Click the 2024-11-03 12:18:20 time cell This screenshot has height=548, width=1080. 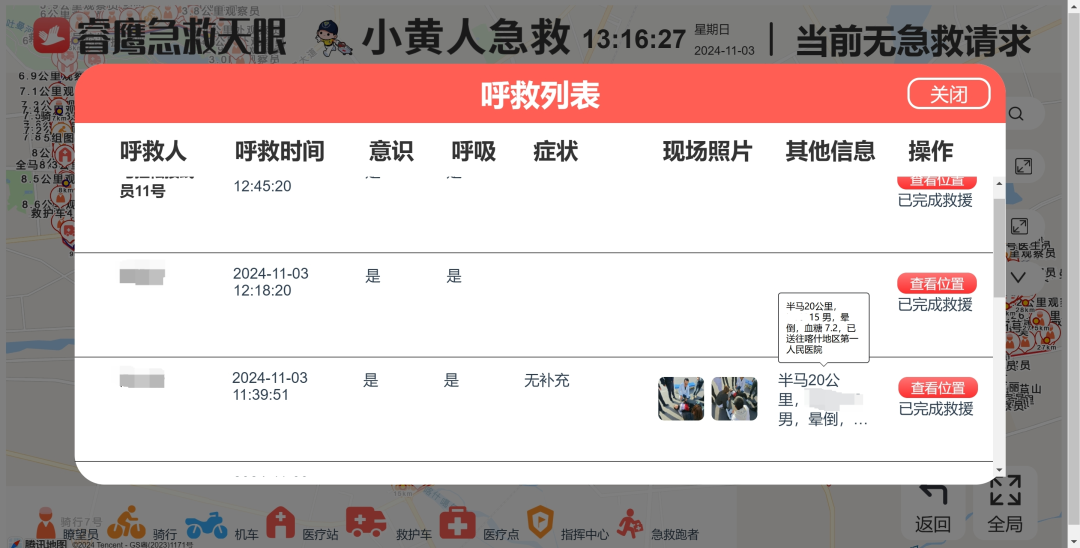click(271, 282)
